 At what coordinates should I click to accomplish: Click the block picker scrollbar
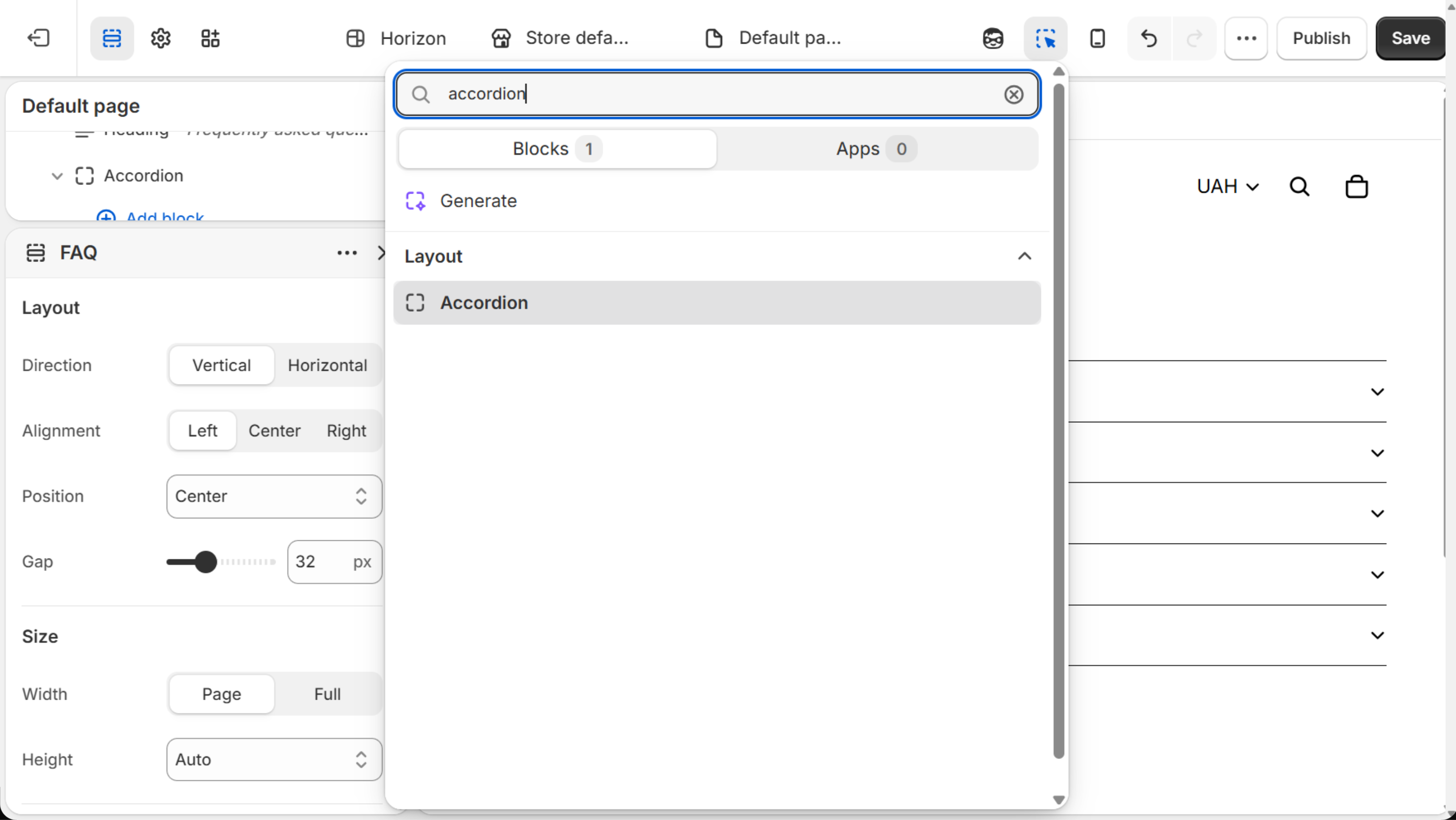(x=1059, y=421)
